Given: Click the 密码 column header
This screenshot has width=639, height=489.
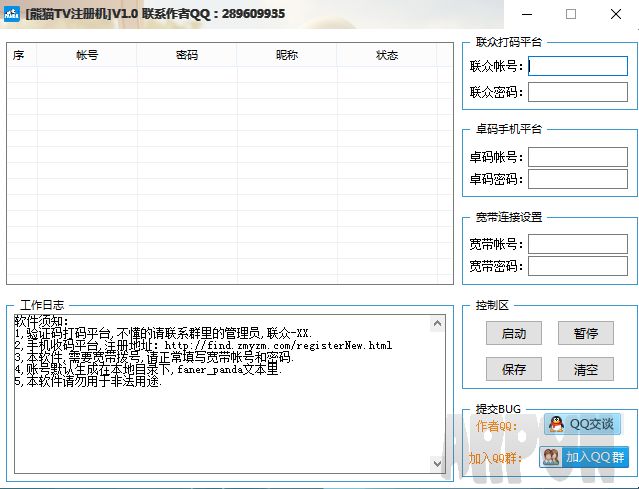Looking at the screenshot, I should tap(187, 56).
